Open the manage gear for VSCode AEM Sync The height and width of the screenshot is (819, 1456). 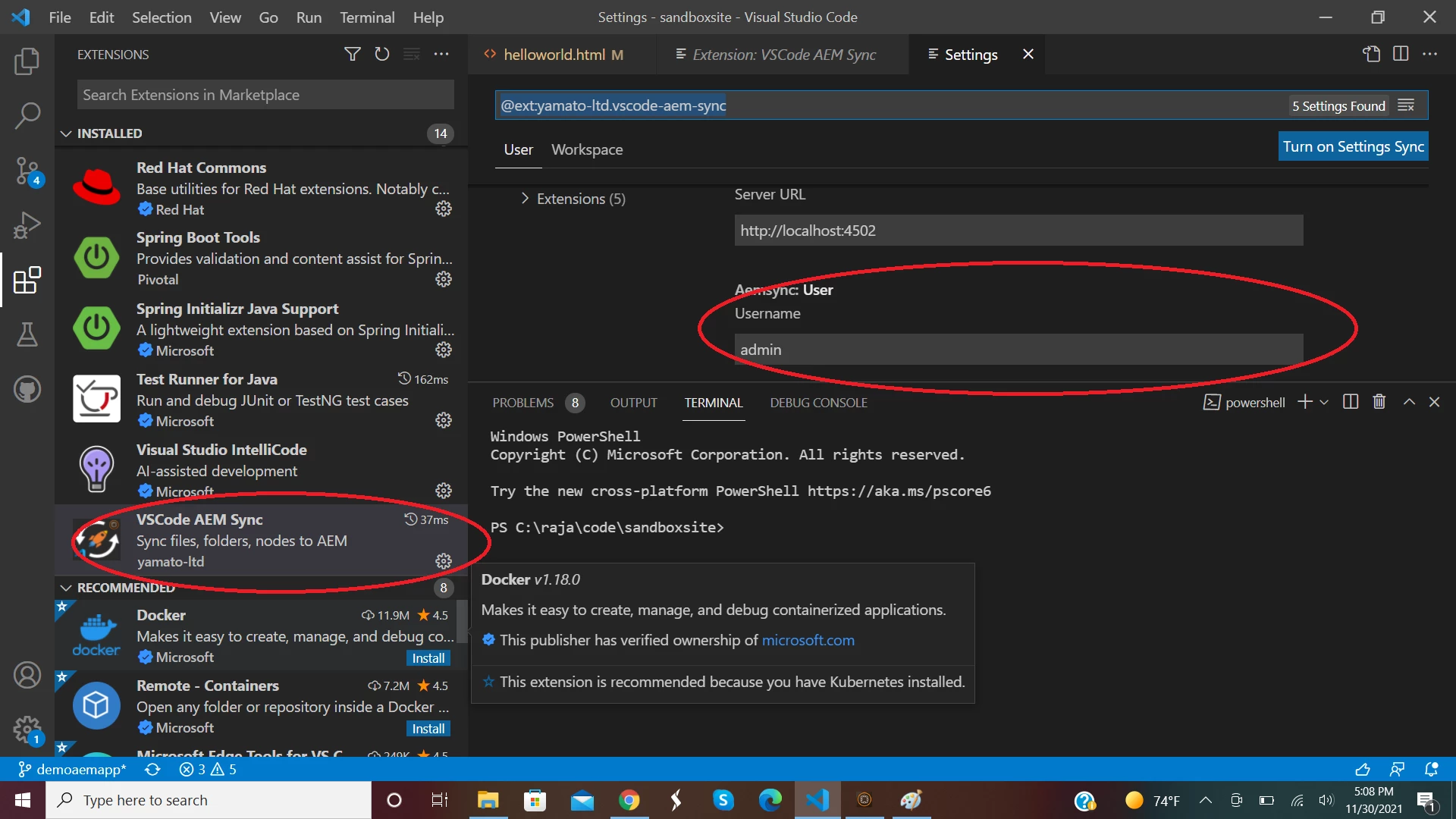(x=444, y=561)
